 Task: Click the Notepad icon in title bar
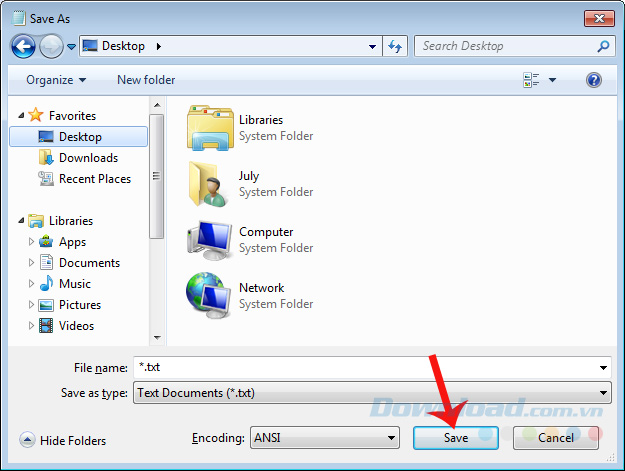coord(18,18)
